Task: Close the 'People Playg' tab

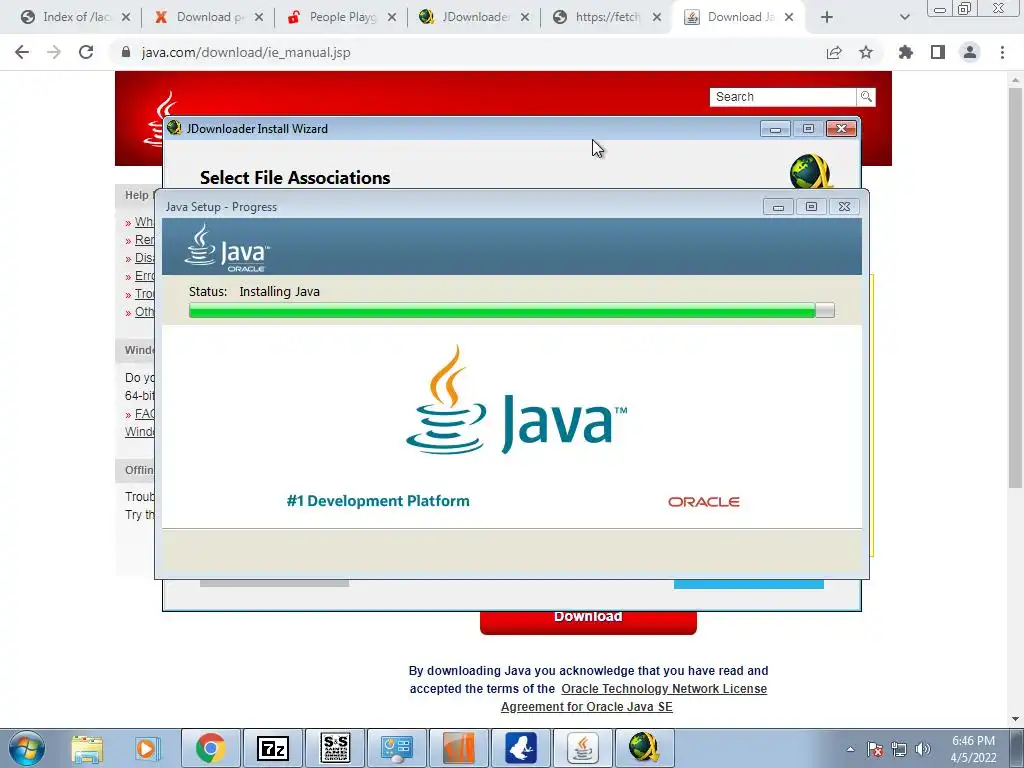Action: 392,17
